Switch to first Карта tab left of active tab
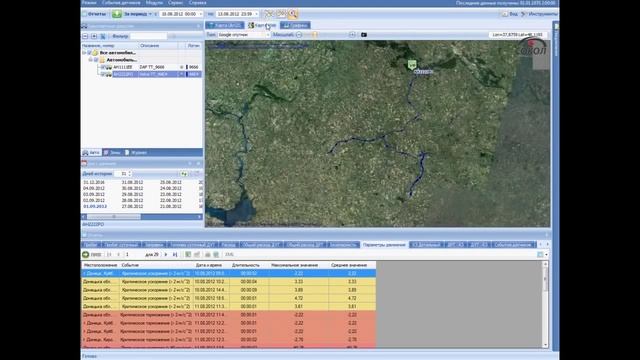 pos(225,25)
